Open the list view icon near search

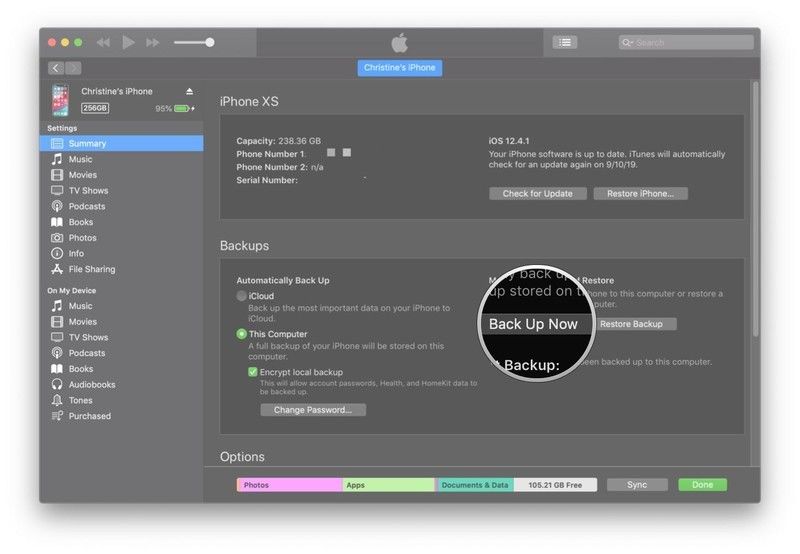(x=564, y=42)
